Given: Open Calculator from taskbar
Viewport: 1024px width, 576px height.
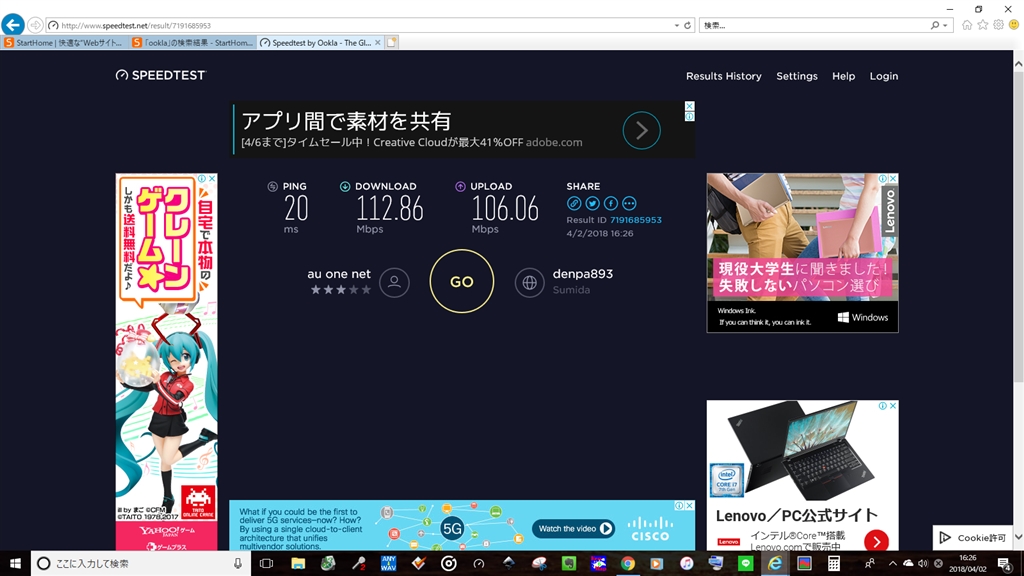Looking at the screenshot, I should (x=834, y=563).
